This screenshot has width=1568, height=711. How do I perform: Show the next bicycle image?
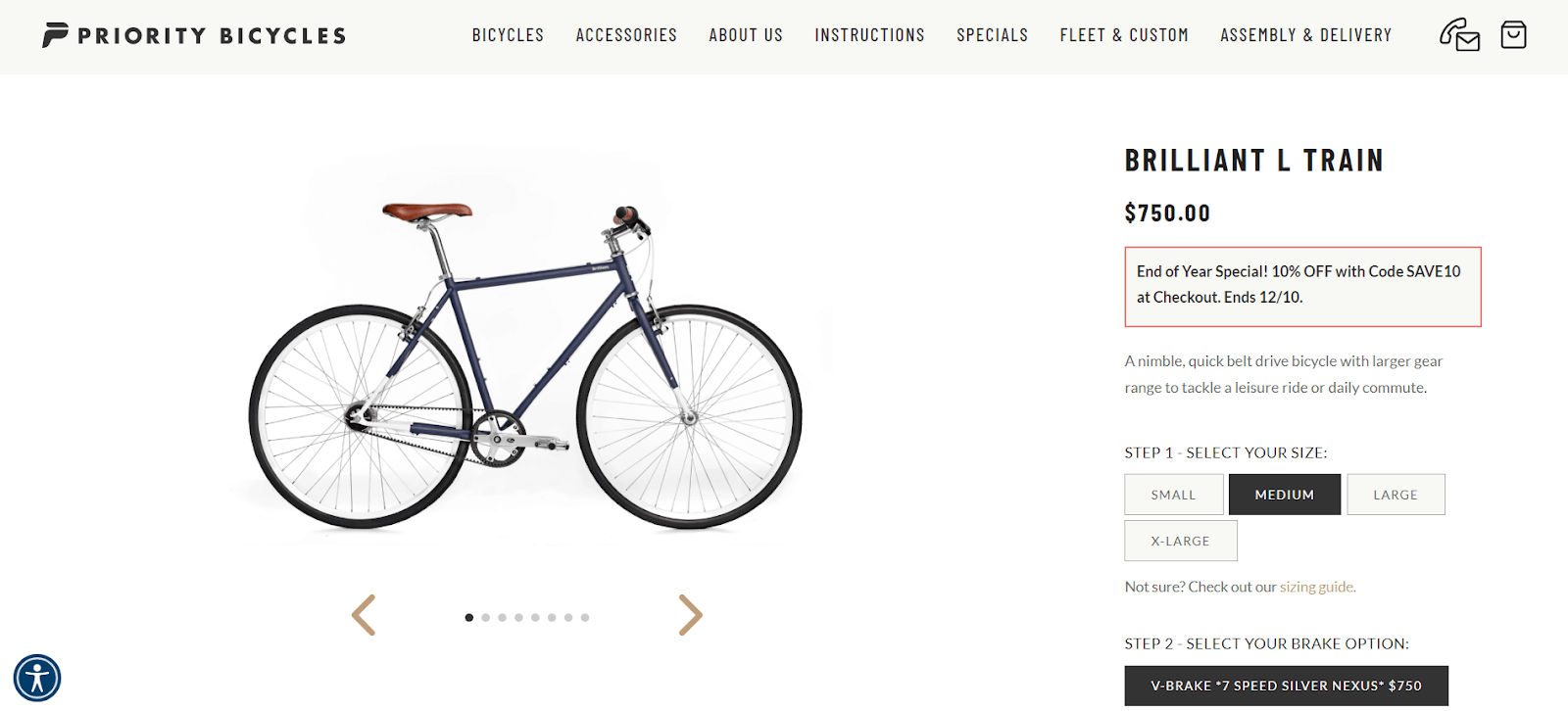[690, 615]
